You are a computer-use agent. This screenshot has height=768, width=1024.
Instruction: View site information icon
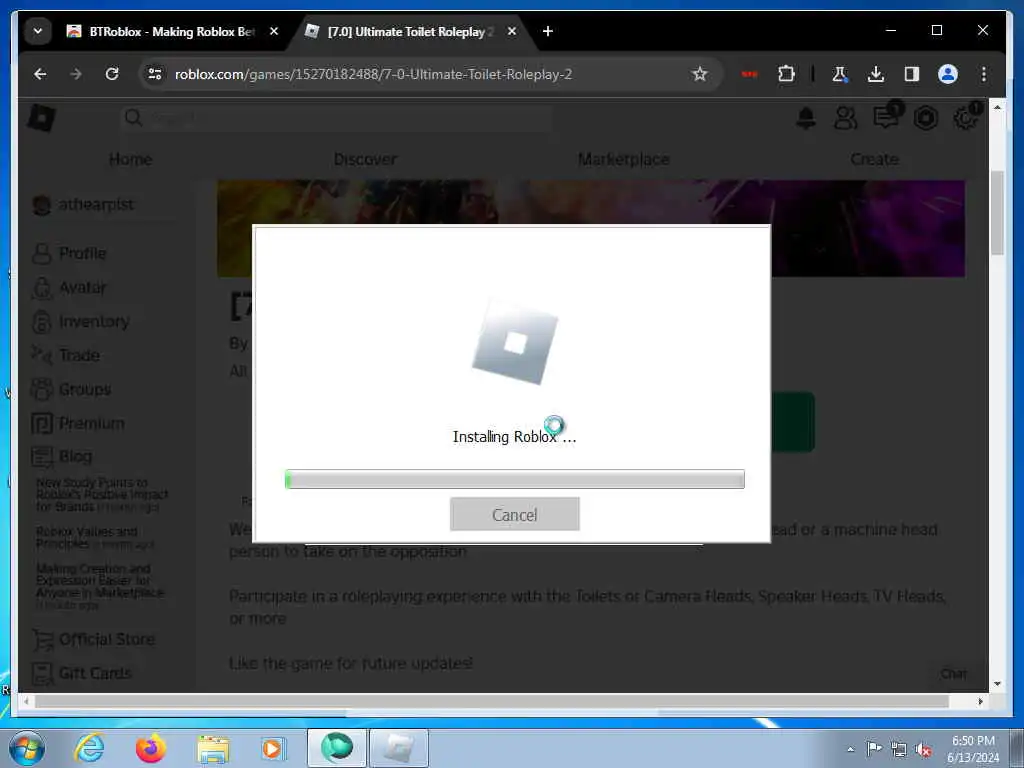pos(155,74)
